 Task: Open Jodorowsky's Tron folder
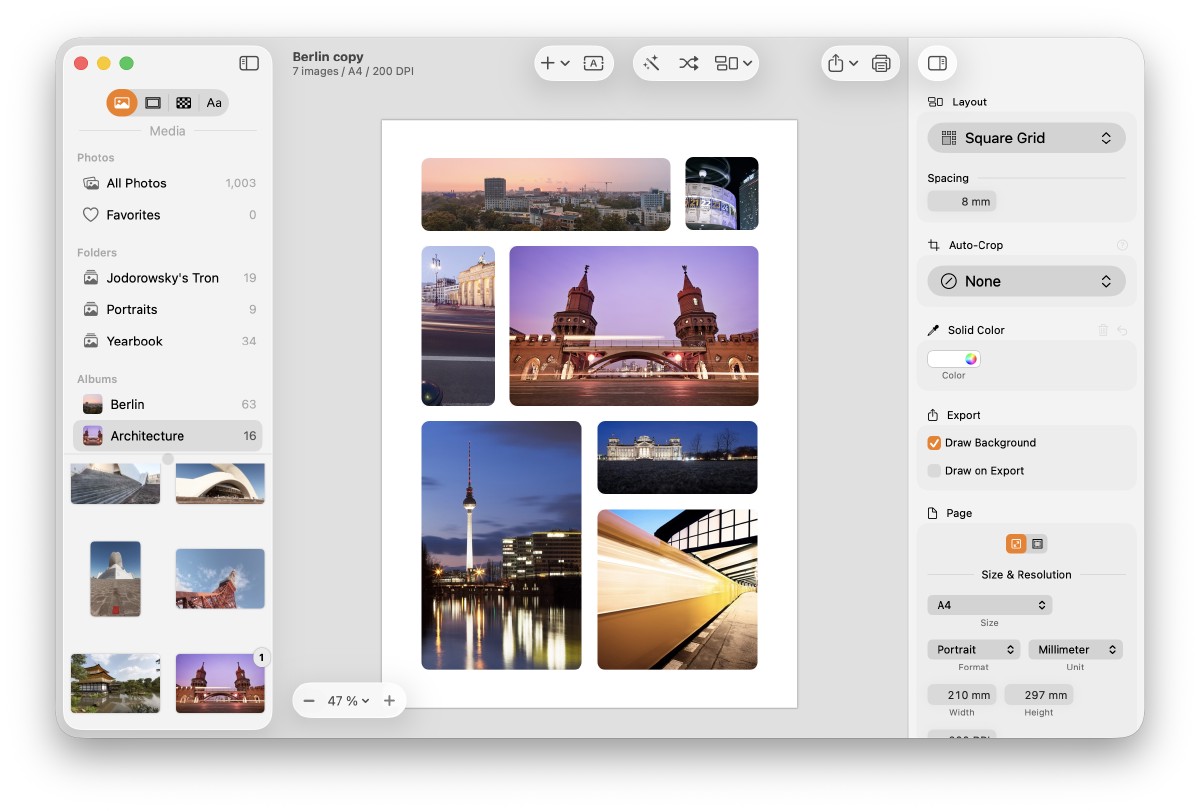[x=168, y=278]
